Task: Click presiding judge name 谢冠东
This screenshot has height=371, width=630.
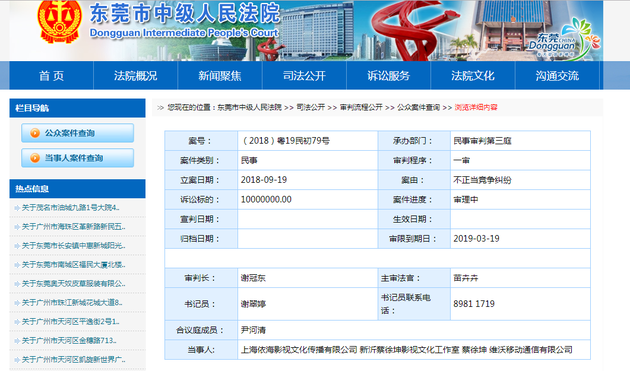Action: (x=253, y=278)
